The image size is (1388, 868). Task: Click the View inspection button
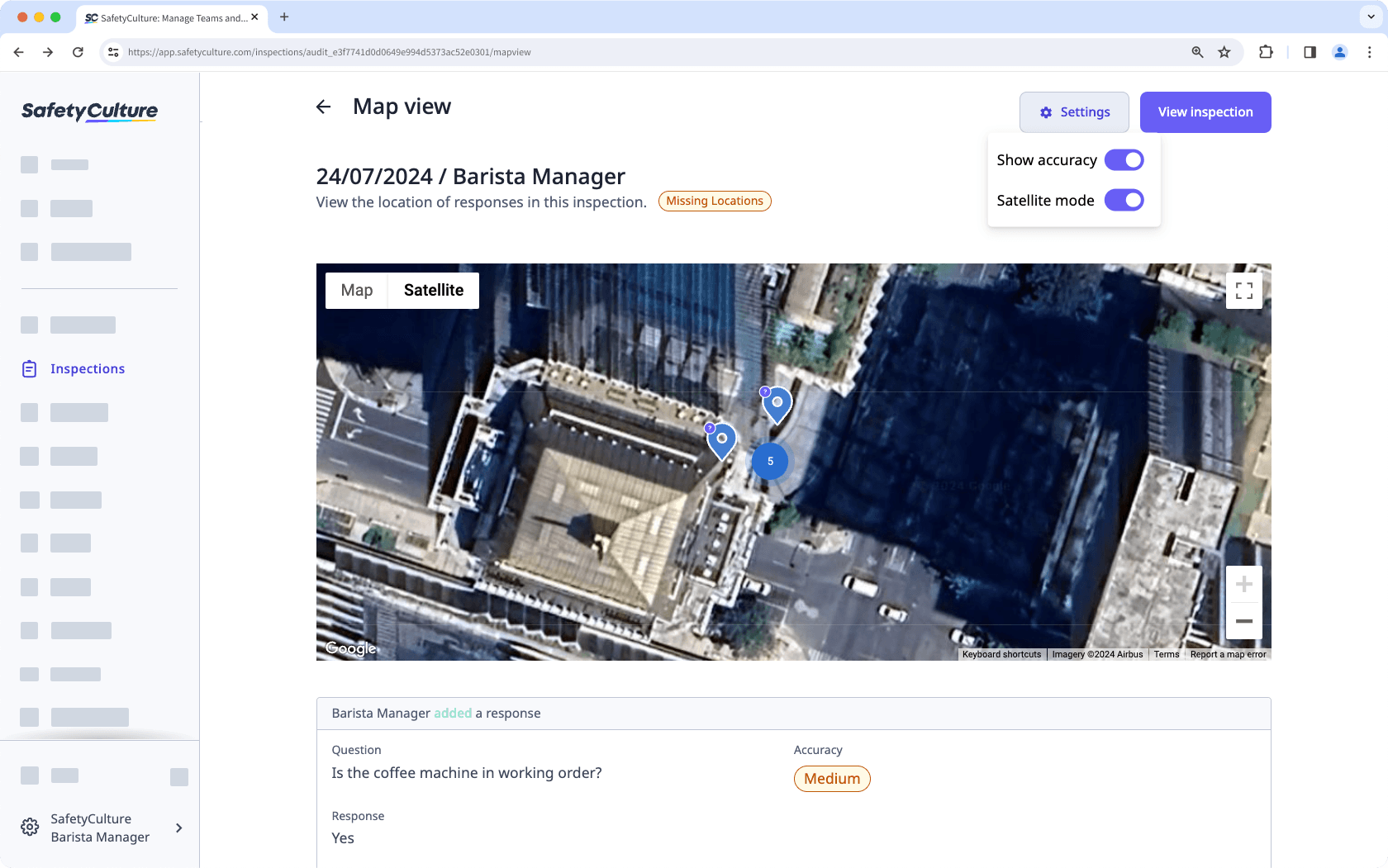[x=1205, y=112]
